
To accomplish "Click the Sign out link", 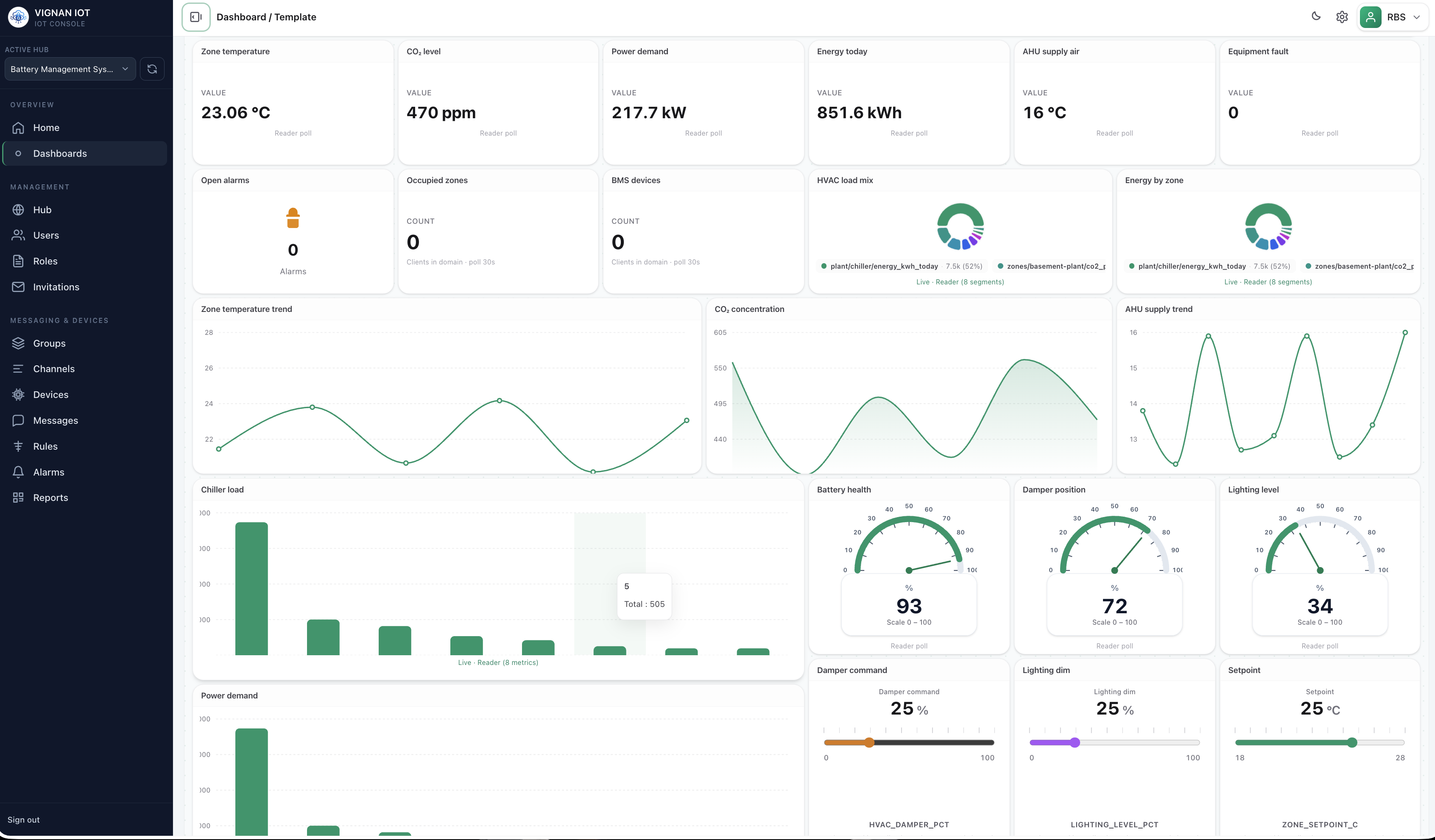I will click(x=23, y=820).
